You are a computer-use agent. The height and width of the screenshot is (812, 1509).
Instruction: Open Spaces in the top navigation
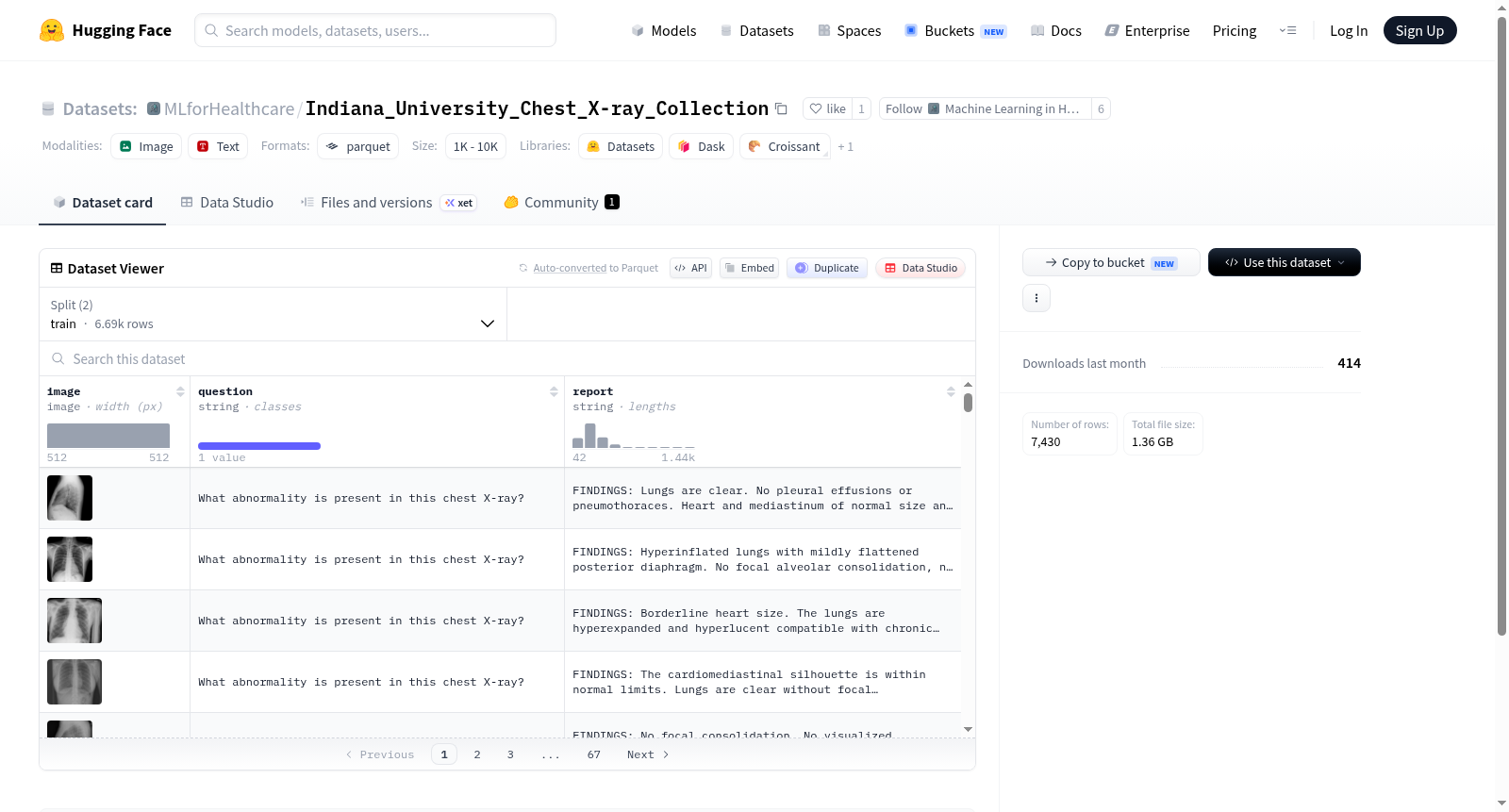[x=850, y=31]
